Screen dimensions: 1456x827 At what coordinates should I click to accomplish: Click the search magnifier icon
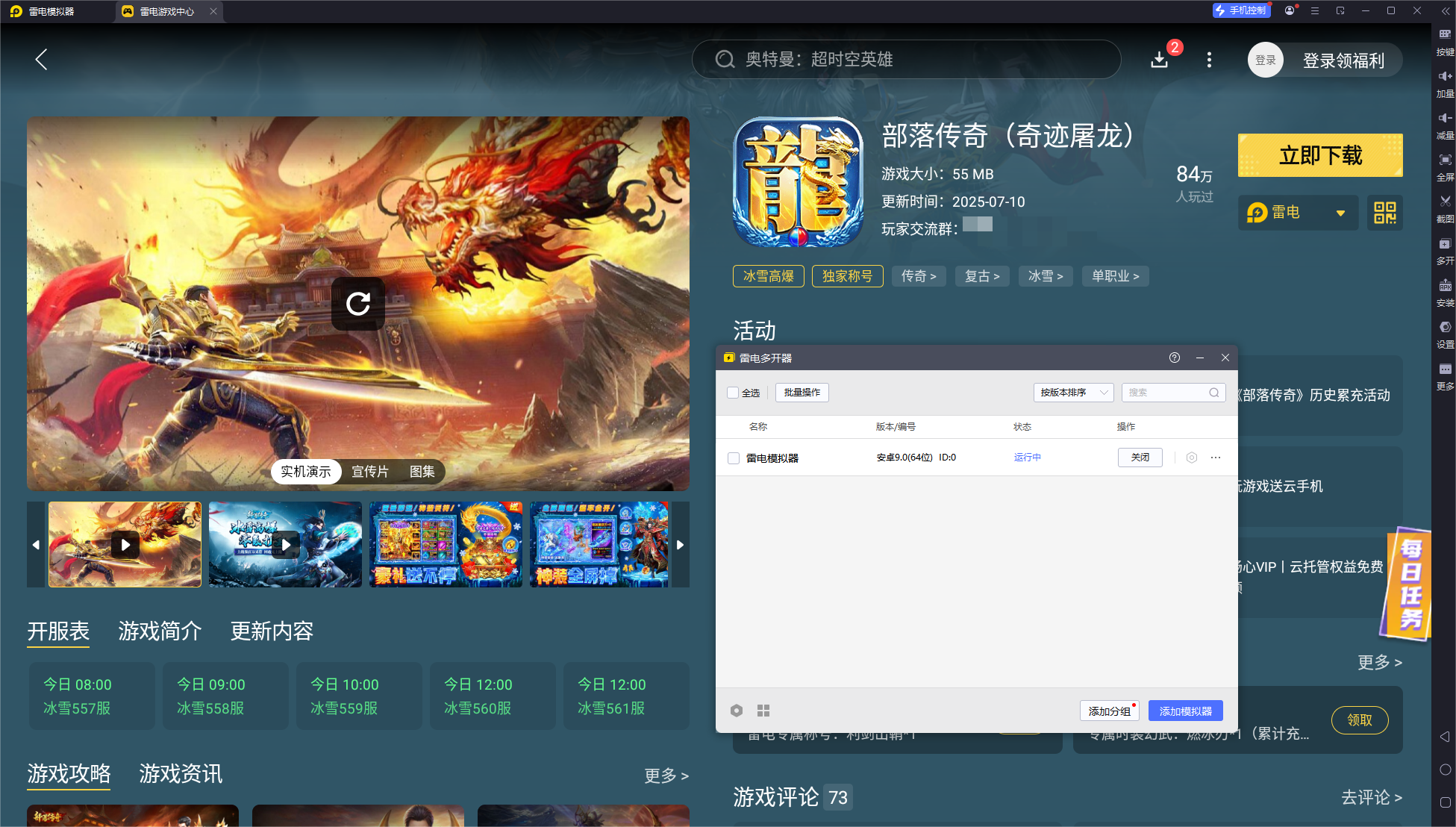[x=725, y=60]
